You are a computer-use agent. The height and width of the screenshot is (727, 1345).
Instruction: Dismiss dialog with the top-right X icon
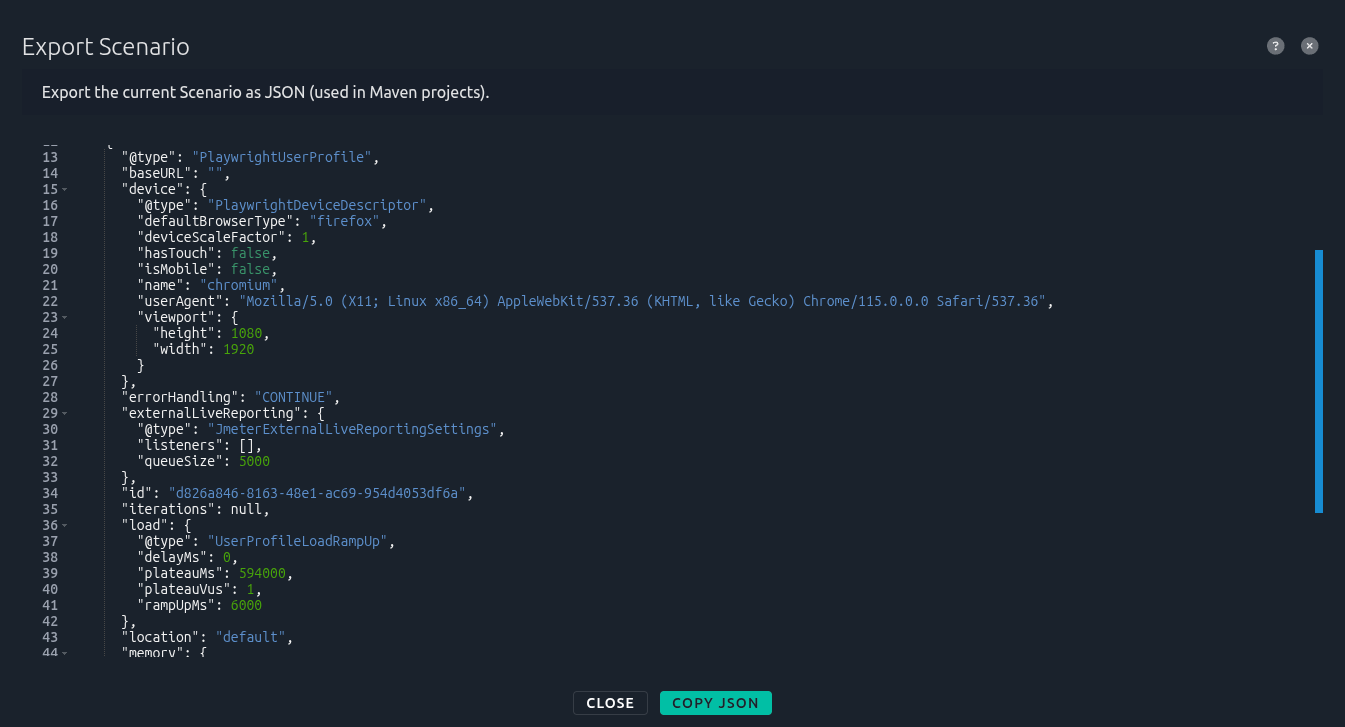pos(1309,46)
